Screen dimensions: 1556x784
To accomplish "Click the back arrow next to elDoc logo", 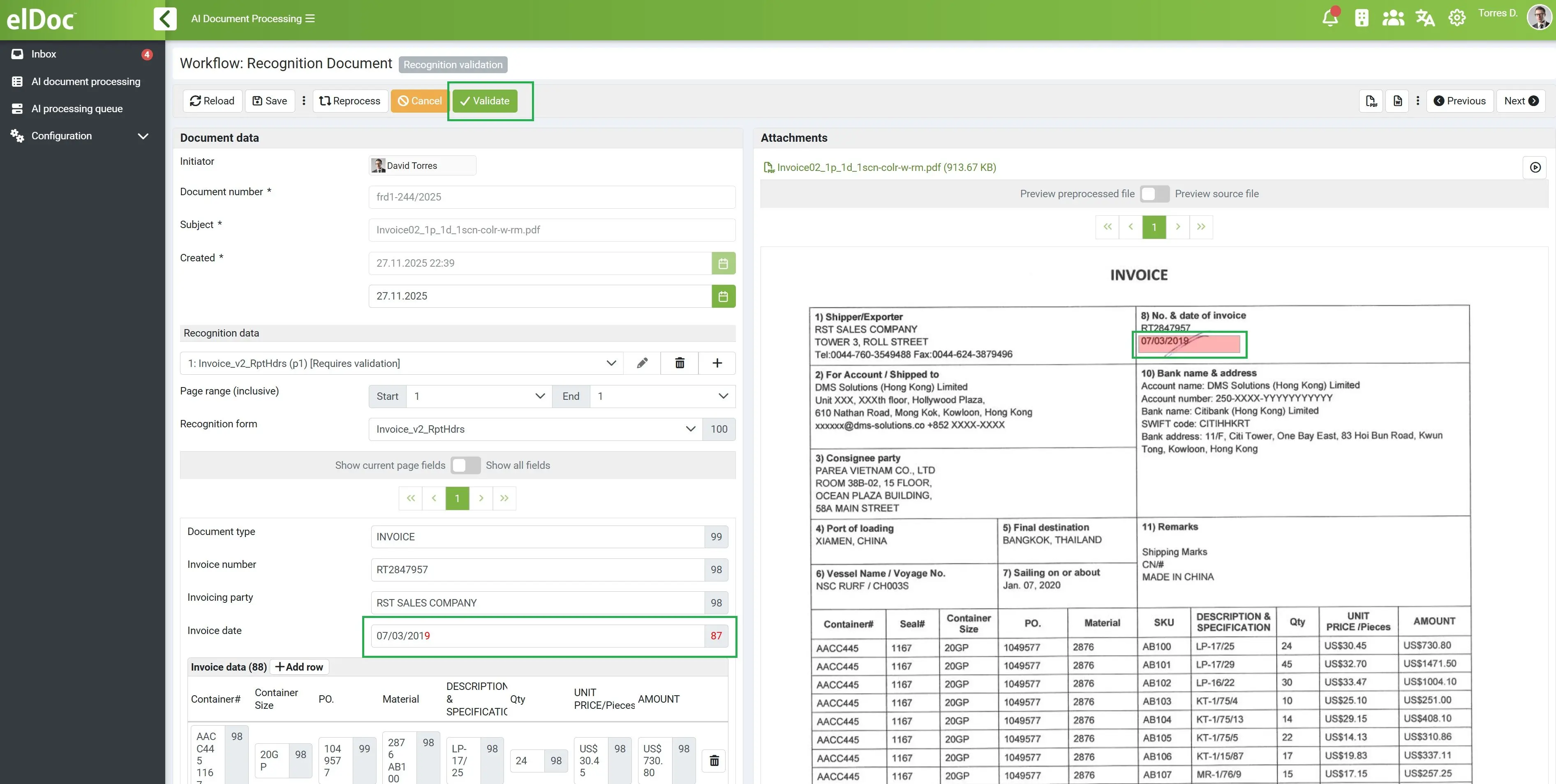I will point(165,19).
